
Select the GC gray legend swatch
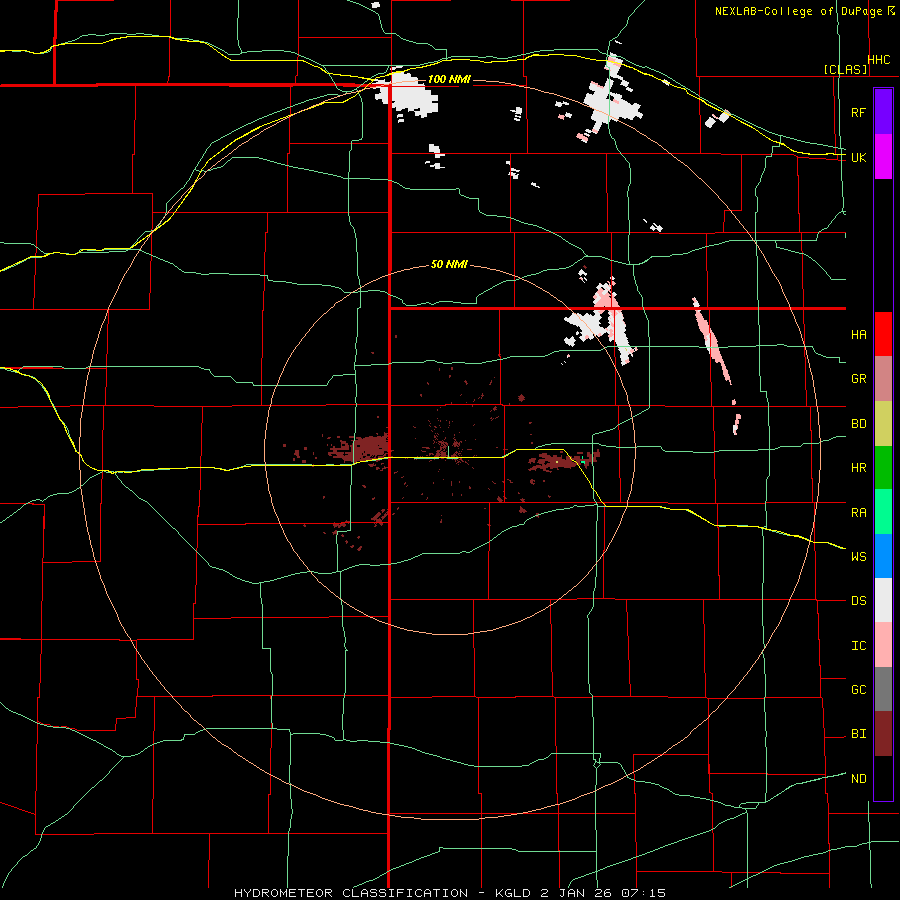coord(883,689)
